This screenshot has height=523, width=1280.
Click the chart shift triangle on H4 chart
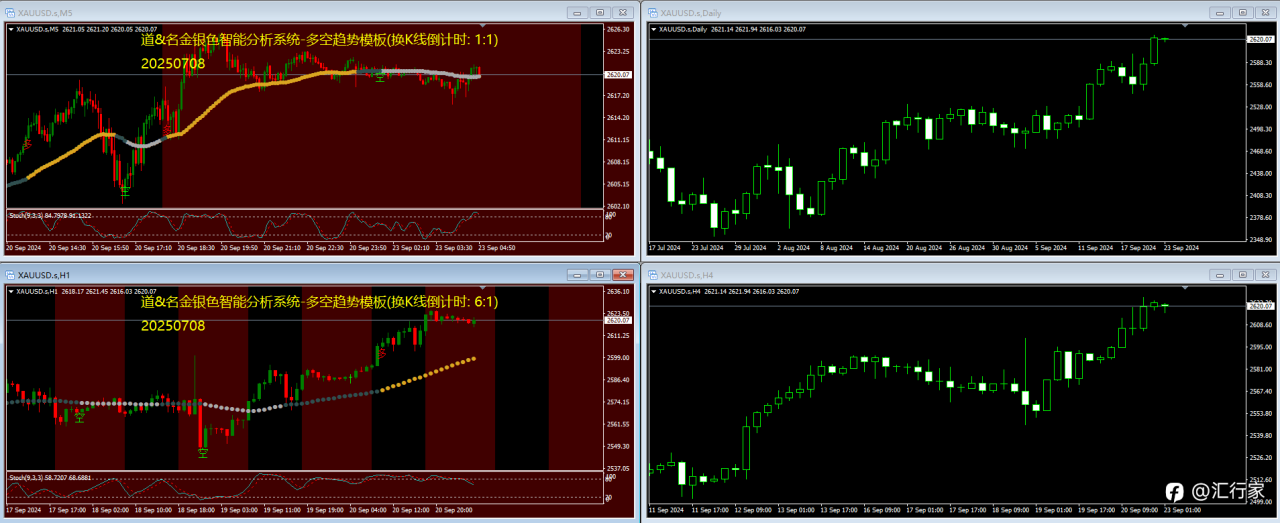[1185, 288]
